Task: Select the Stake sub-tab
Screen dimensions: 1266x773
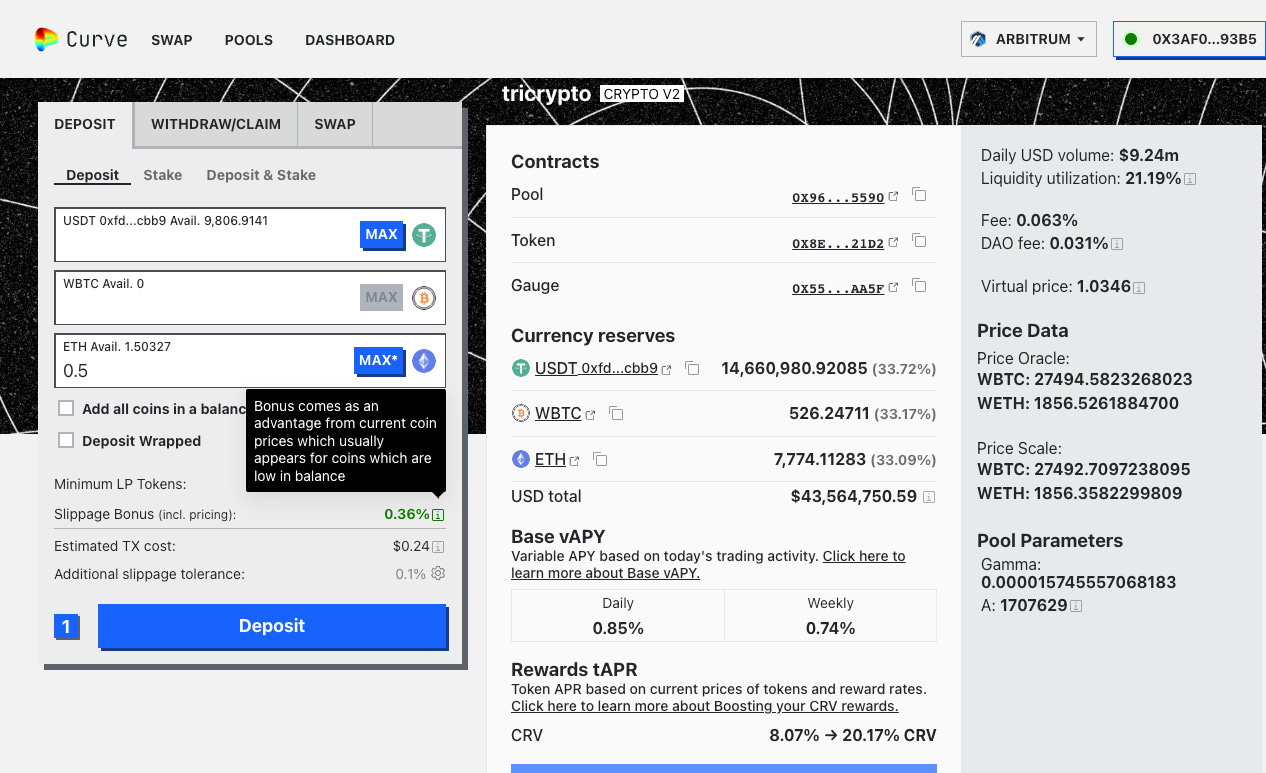Action: coord(163,175)
